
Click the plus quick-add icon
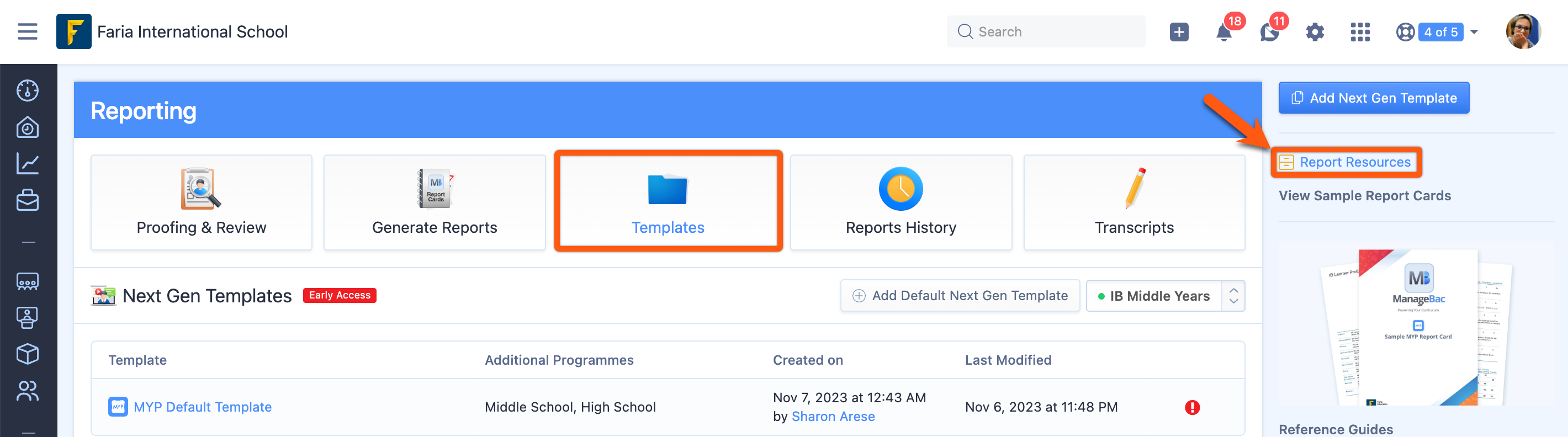[1178, 31]
